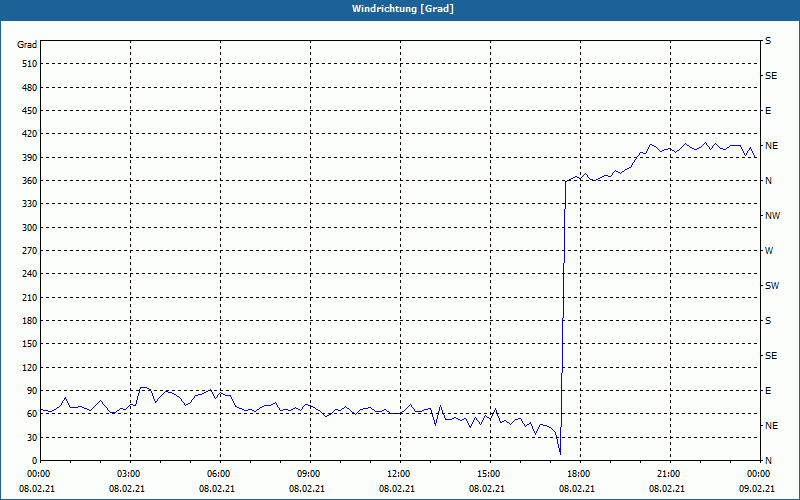Select the 08.02.21 date under 18:00
Viewport: 800px width, 500px height.
577,489
